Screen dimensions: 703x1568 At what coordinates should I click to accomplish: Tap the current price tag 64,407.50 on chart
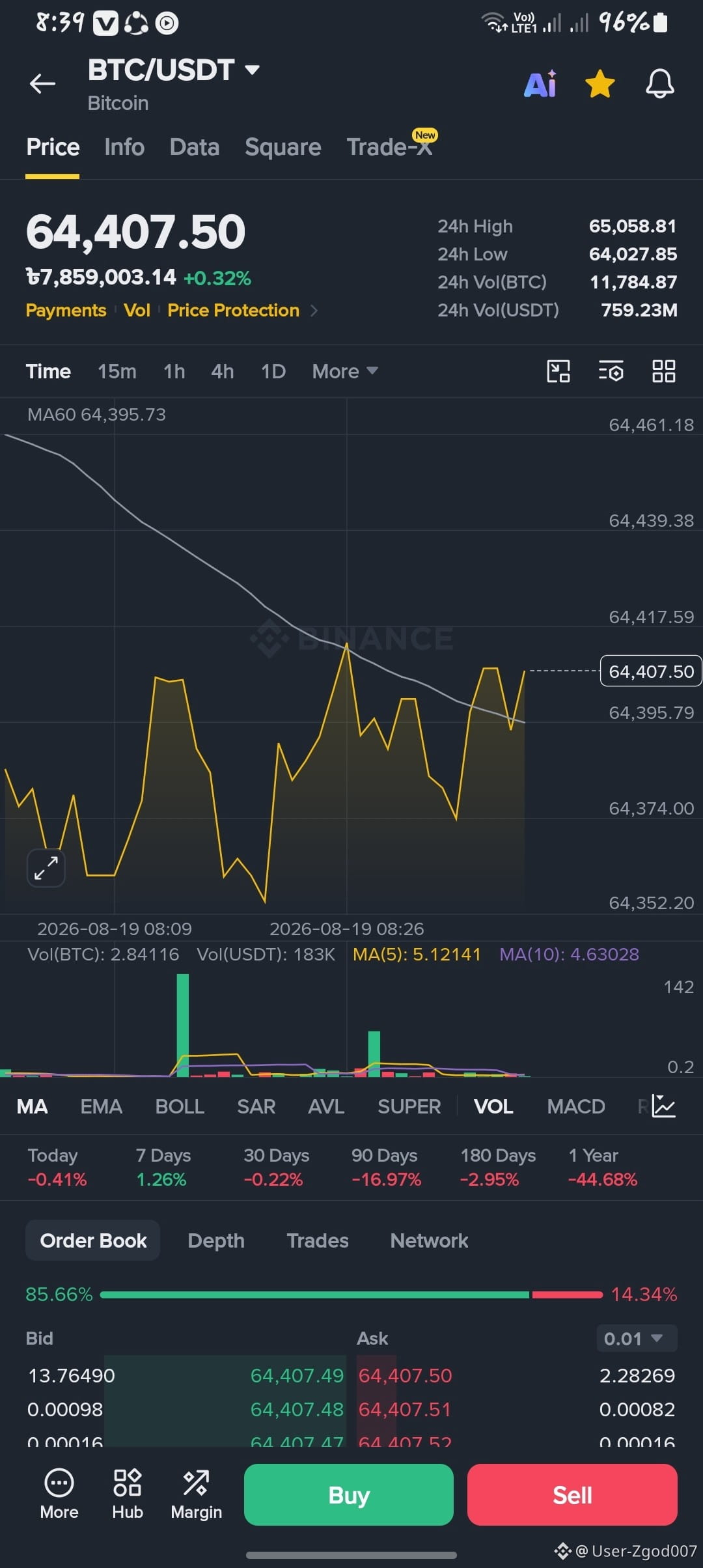tap(651, 671)
